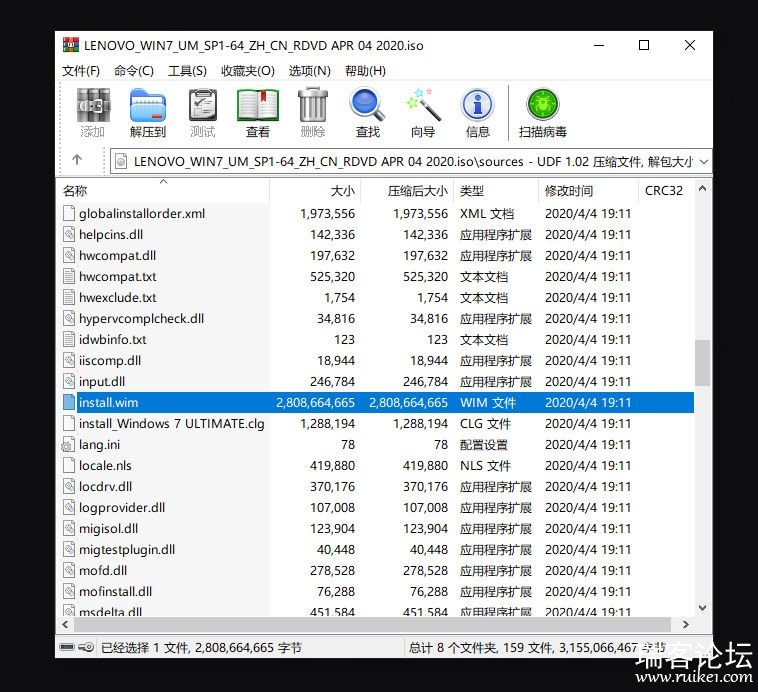Select the locdrv.dll file name
This screenshot has width=758, height=692.
click(x=105, y=486)
